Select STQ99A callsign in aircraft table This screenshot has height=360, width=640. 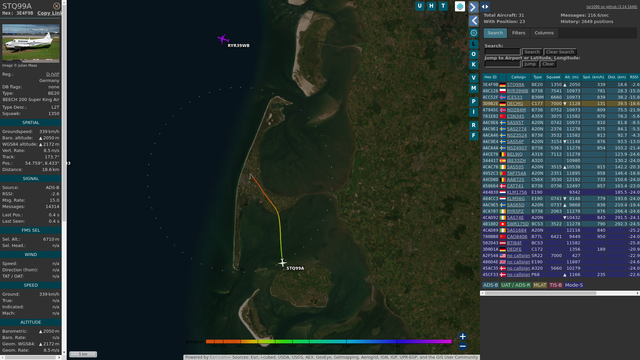[x=516, y=85]
